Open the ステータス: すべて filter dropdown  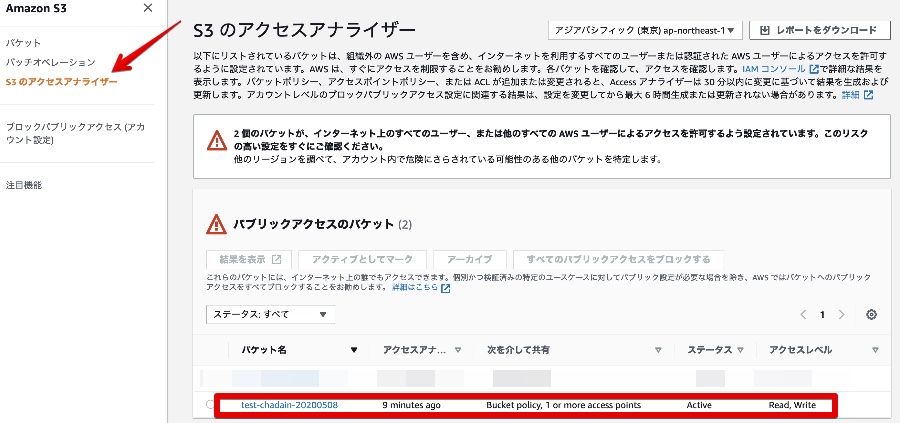[270, 314]
